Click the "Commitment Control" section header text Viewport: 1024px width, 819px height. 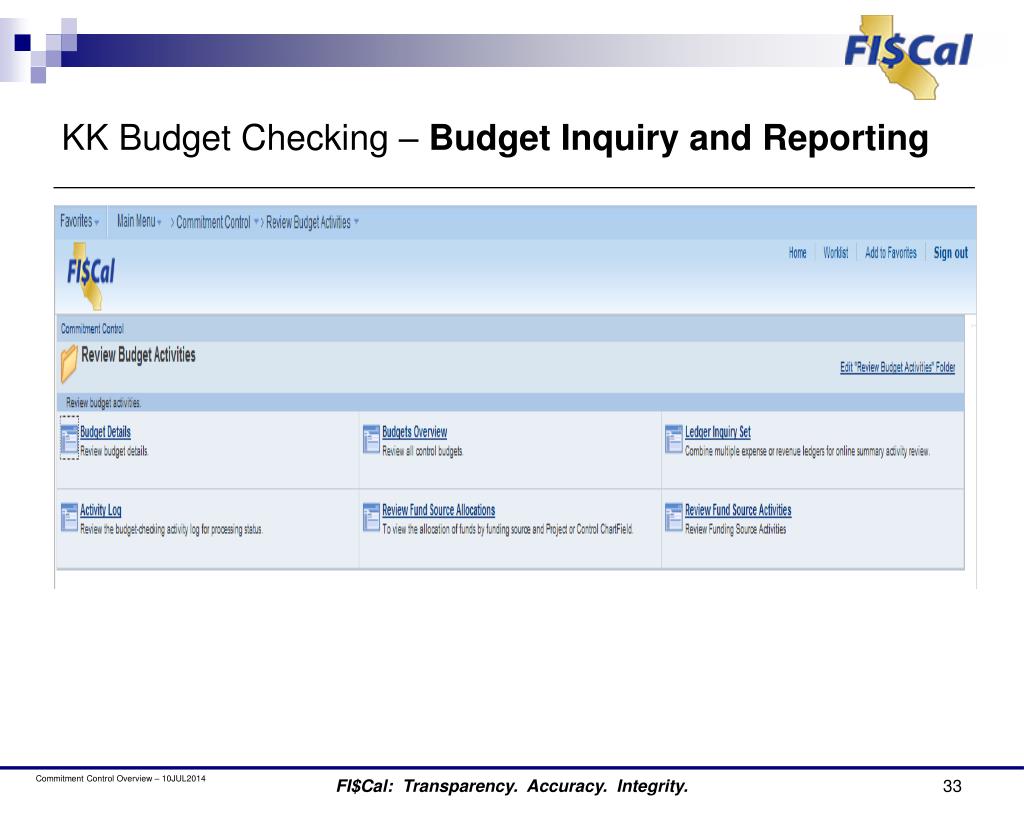point(92,329)
